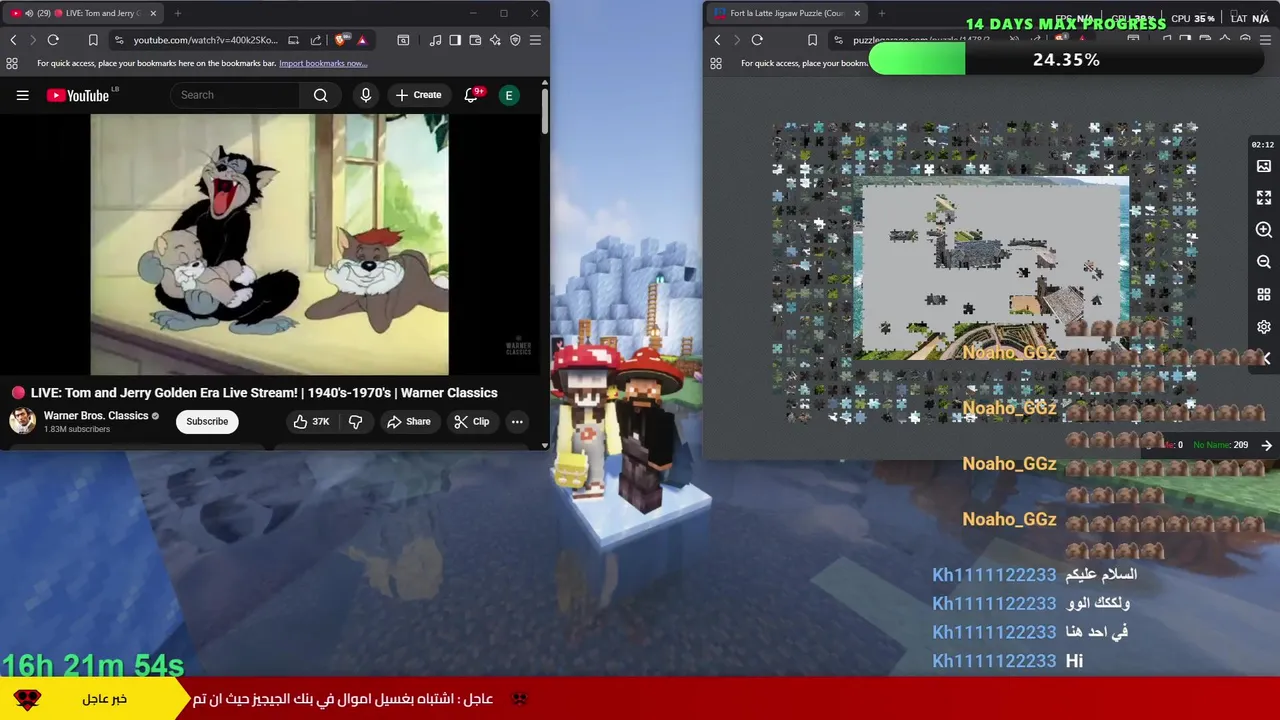Open the YouTube hamburger guide menu
Screen dimensions: 1280x720
click(x=22, y=95)
